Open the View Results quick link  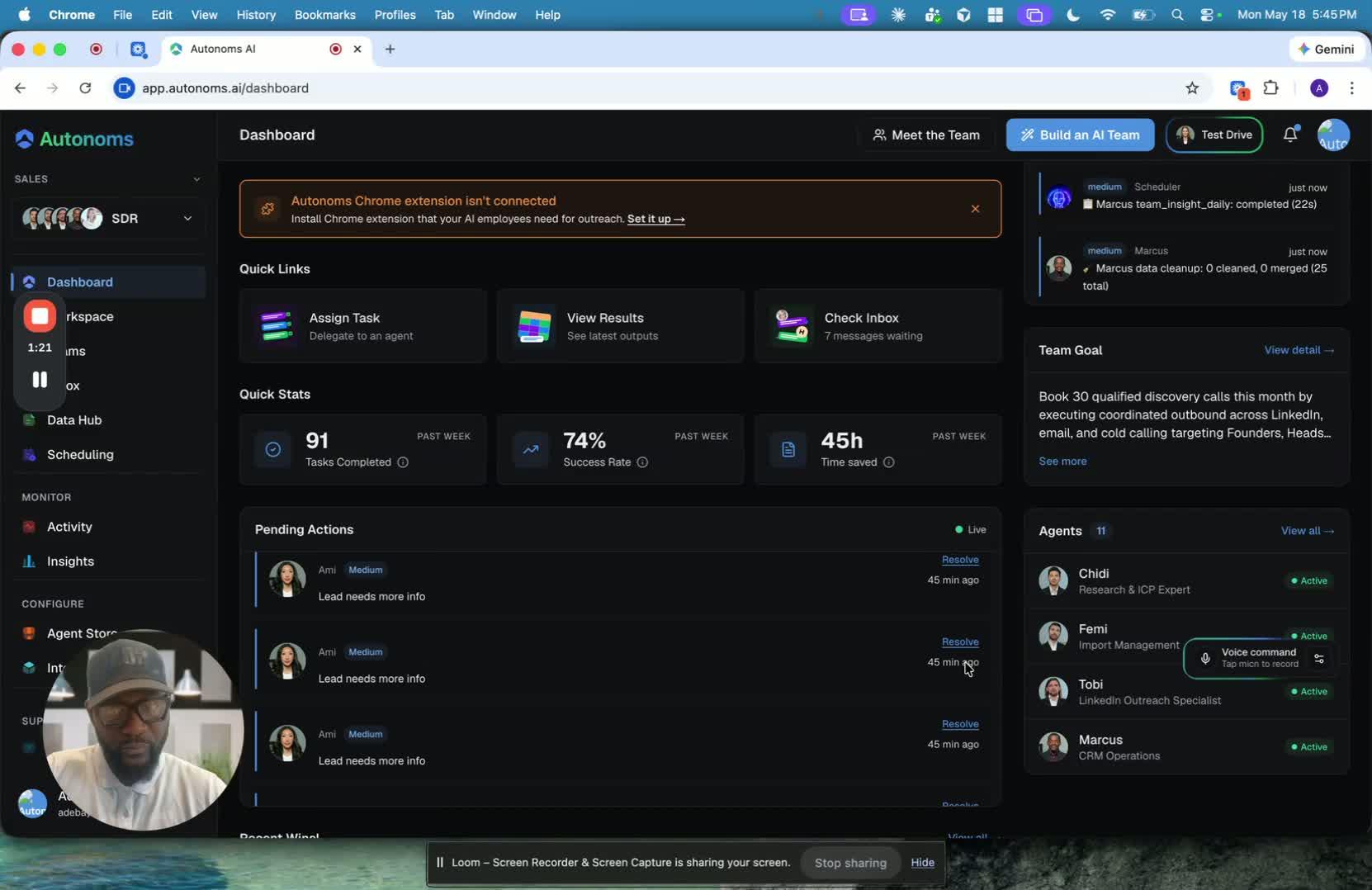[621, 326]
